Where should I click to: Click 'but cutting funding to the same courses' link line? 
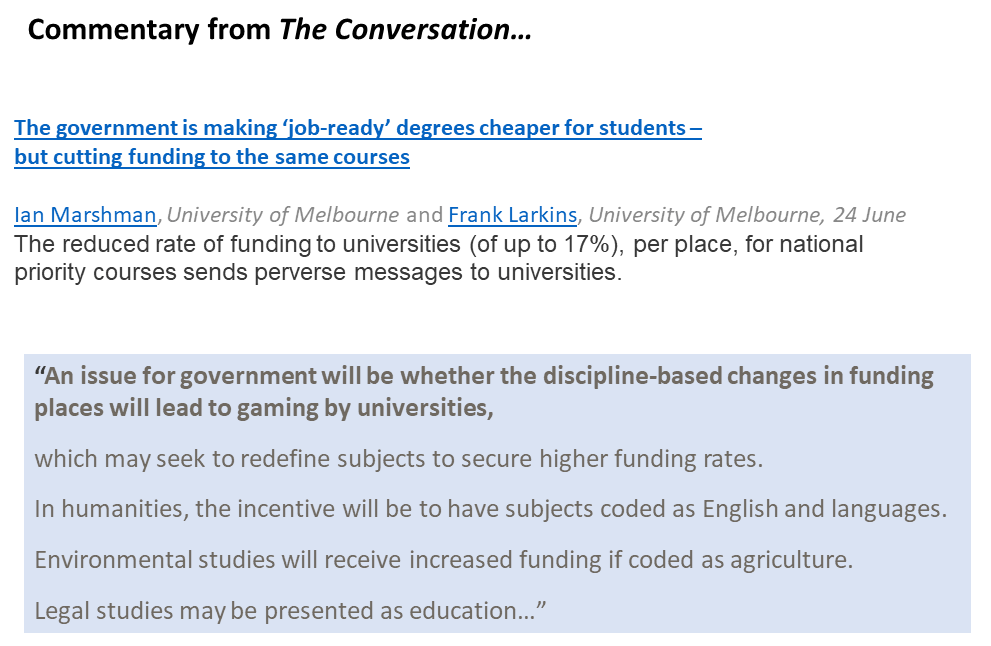coord(211,157)
